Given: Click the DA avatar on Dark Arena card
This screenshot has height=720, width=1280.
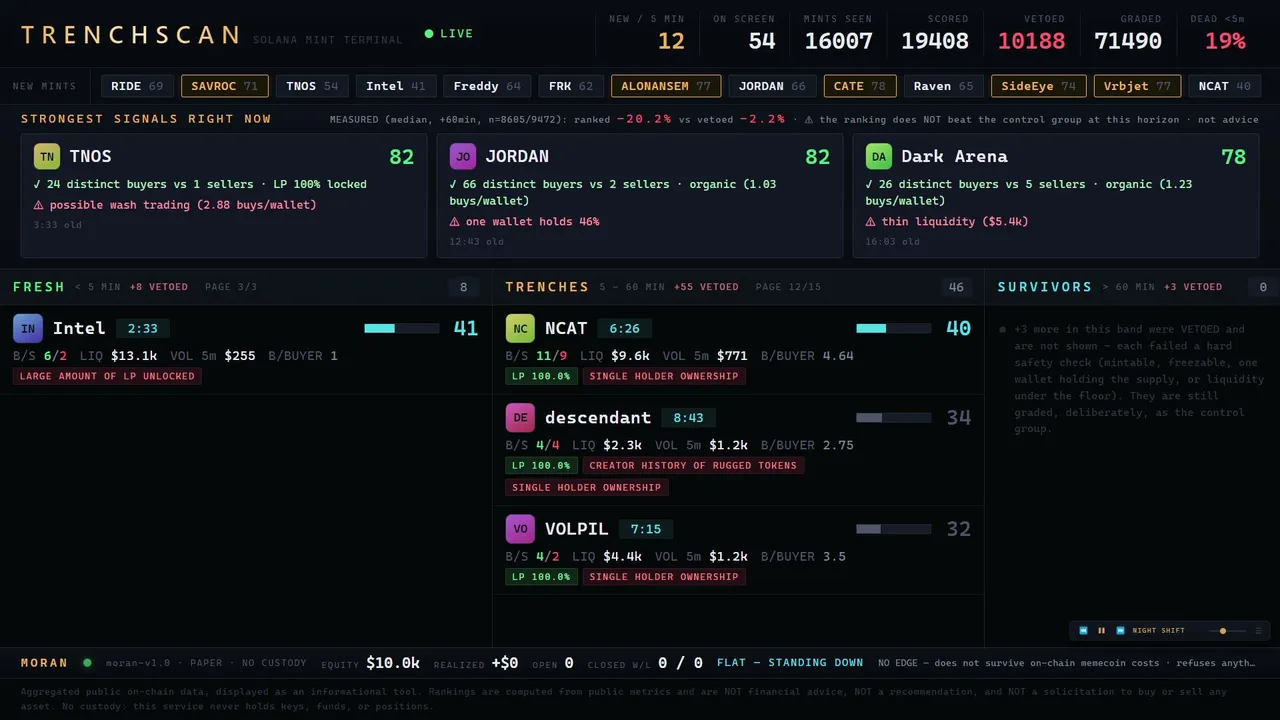Looking at the screenshot, I should point(879,156).
